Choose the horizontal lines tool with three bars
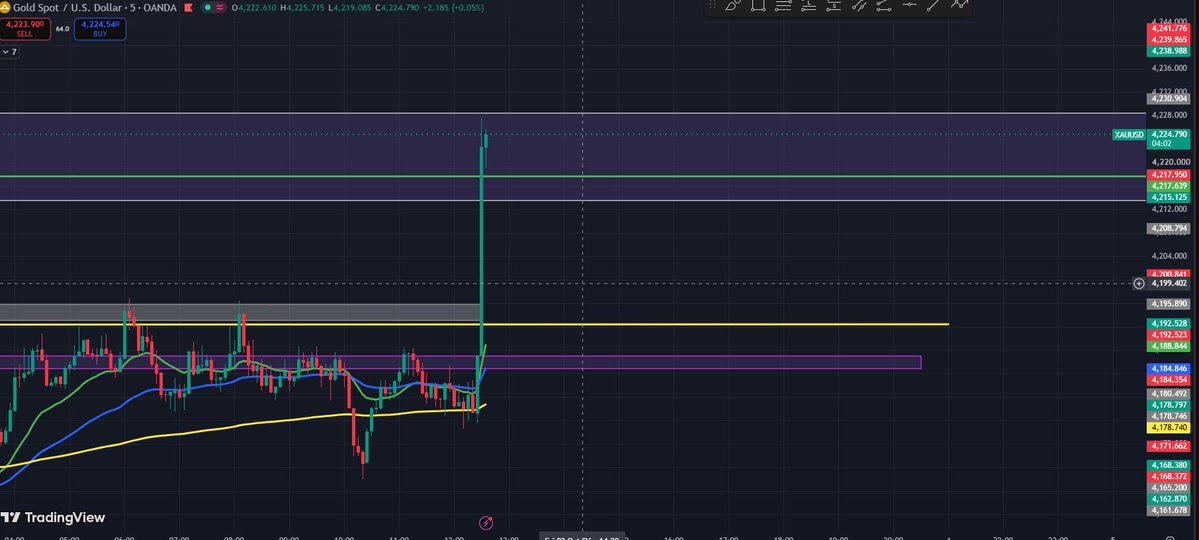Screen dimensions: 1199x540 tap(783, 5)
